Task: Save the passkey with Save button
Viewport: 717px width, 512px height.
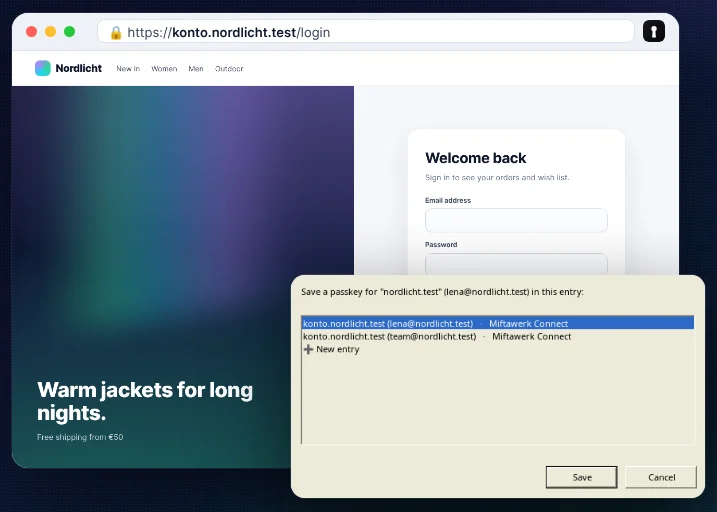Action: pyautogui.click(x=582, y=477)
